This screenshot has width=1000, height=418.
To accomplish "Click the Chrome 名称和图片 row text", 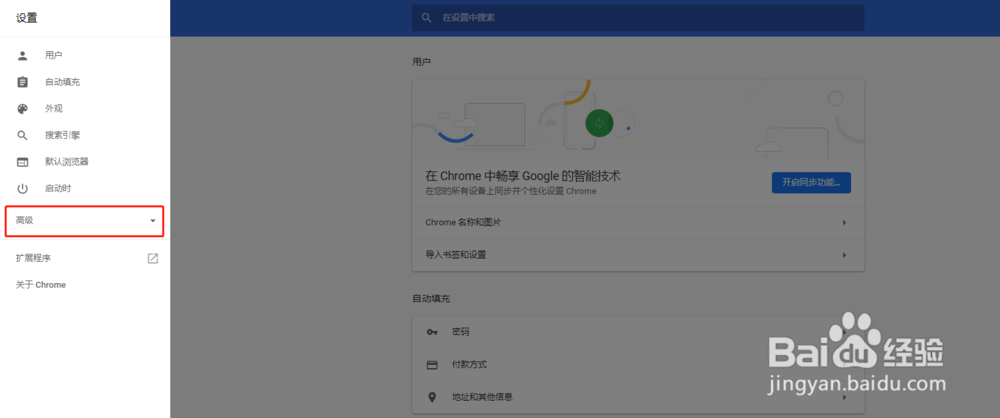I will click(463, 223).
